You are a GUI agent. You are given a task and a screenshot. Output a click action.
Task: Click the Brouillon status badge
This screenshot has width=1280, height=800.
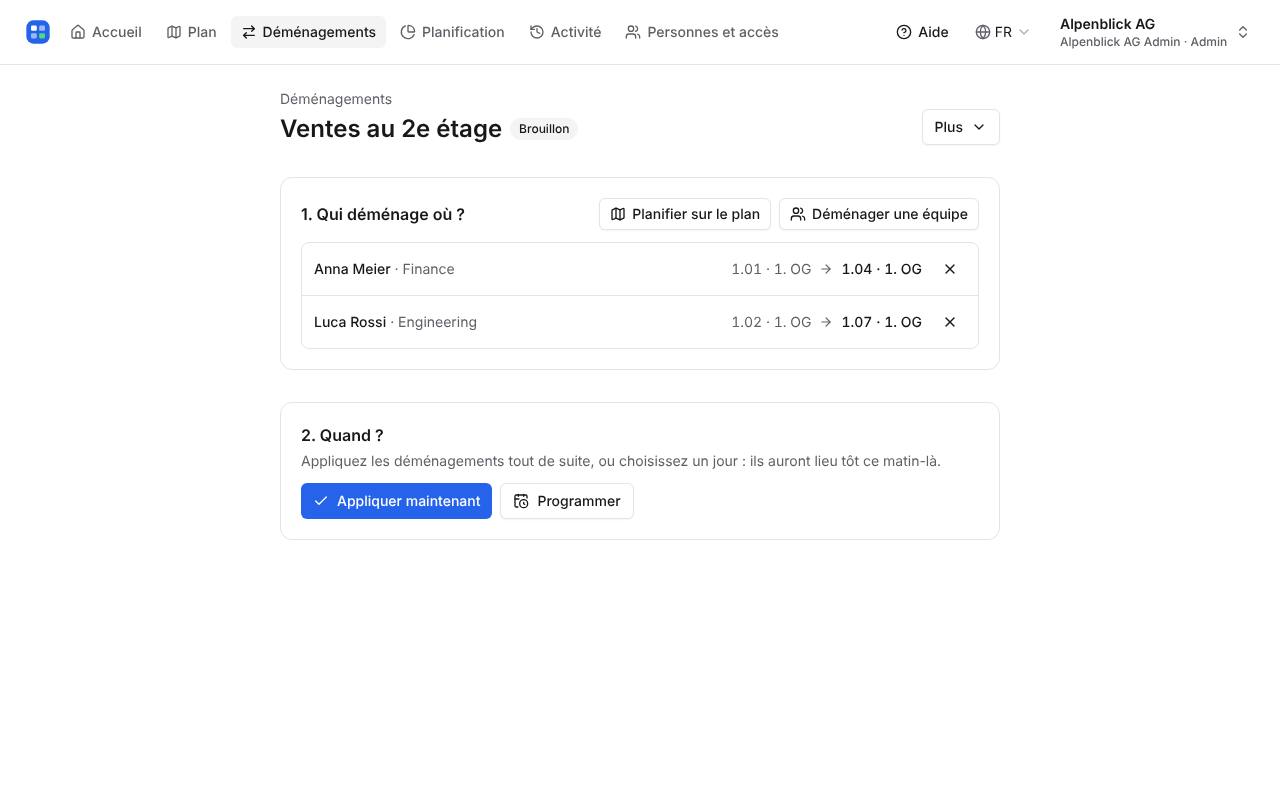pos(544,129)
